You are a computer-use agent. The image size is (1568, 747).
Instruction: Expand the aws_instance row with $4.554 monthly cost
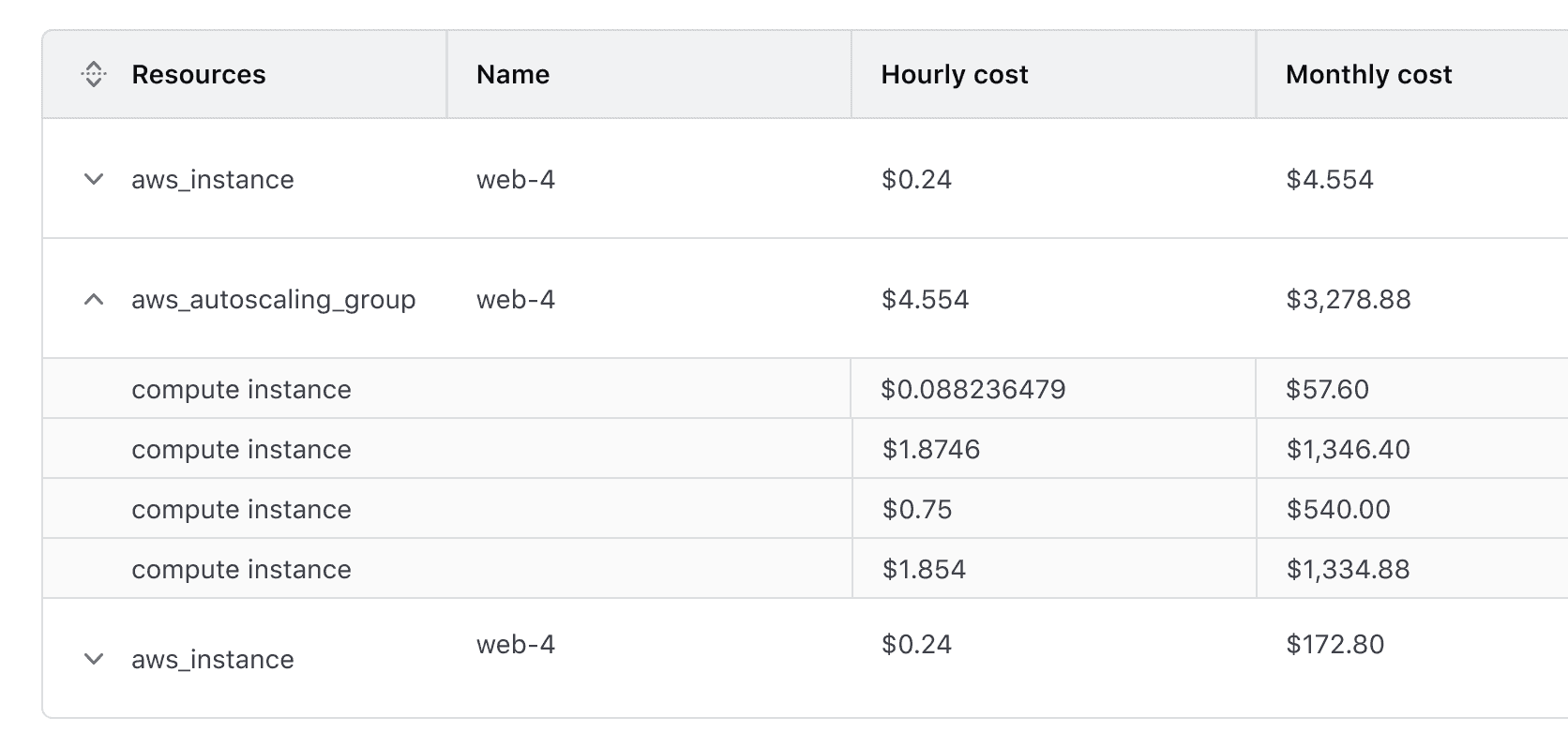coord(94,179)
